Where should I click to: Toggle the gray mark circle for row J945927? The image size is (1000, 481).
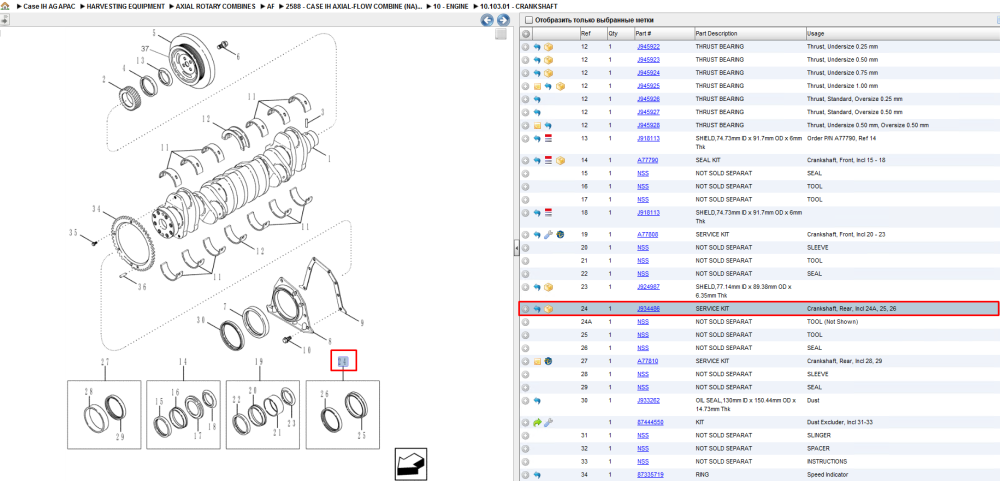pos(526,112)
